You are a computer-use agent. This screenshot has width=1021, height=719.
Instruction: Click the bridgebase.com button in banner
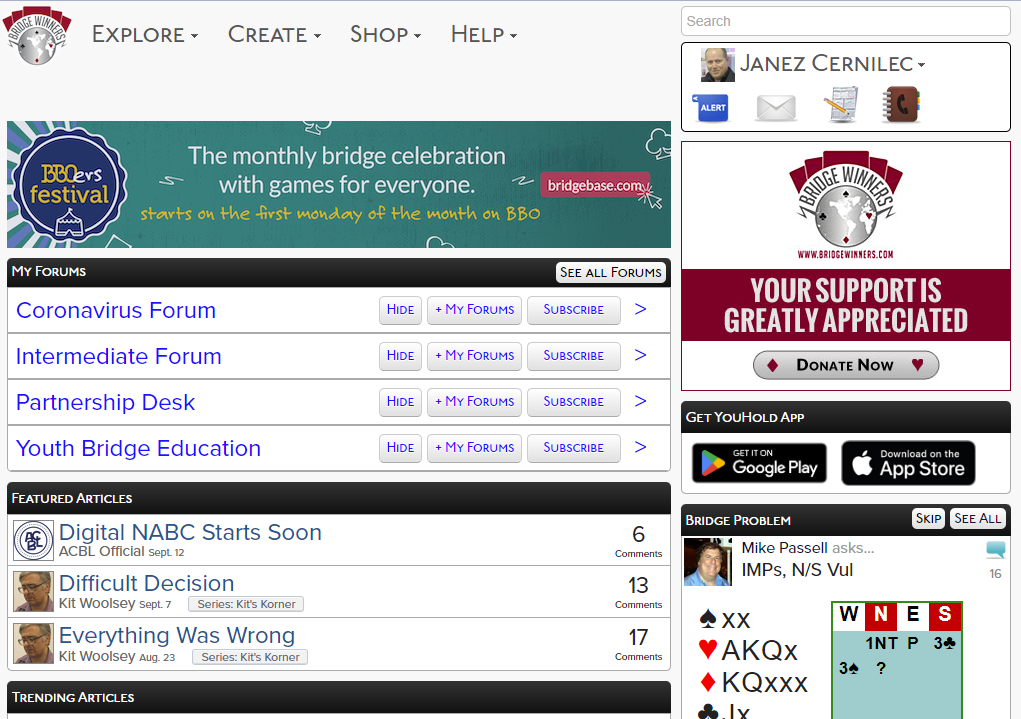pos(595,186)
